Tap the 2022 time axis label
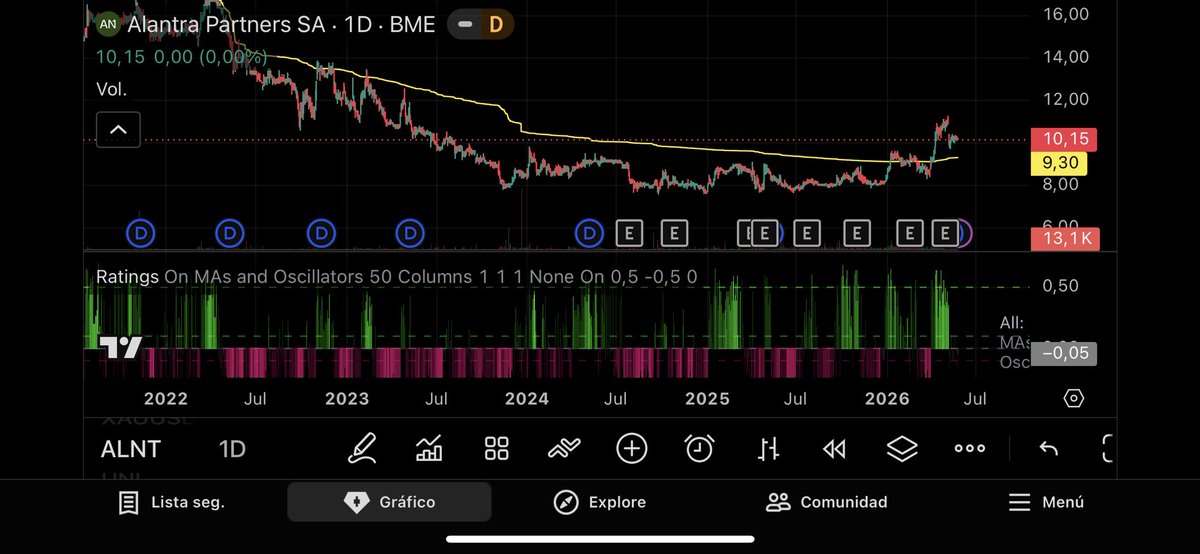Image resolution: width=1200 pixels, height=554 pixels. (166, 398)
